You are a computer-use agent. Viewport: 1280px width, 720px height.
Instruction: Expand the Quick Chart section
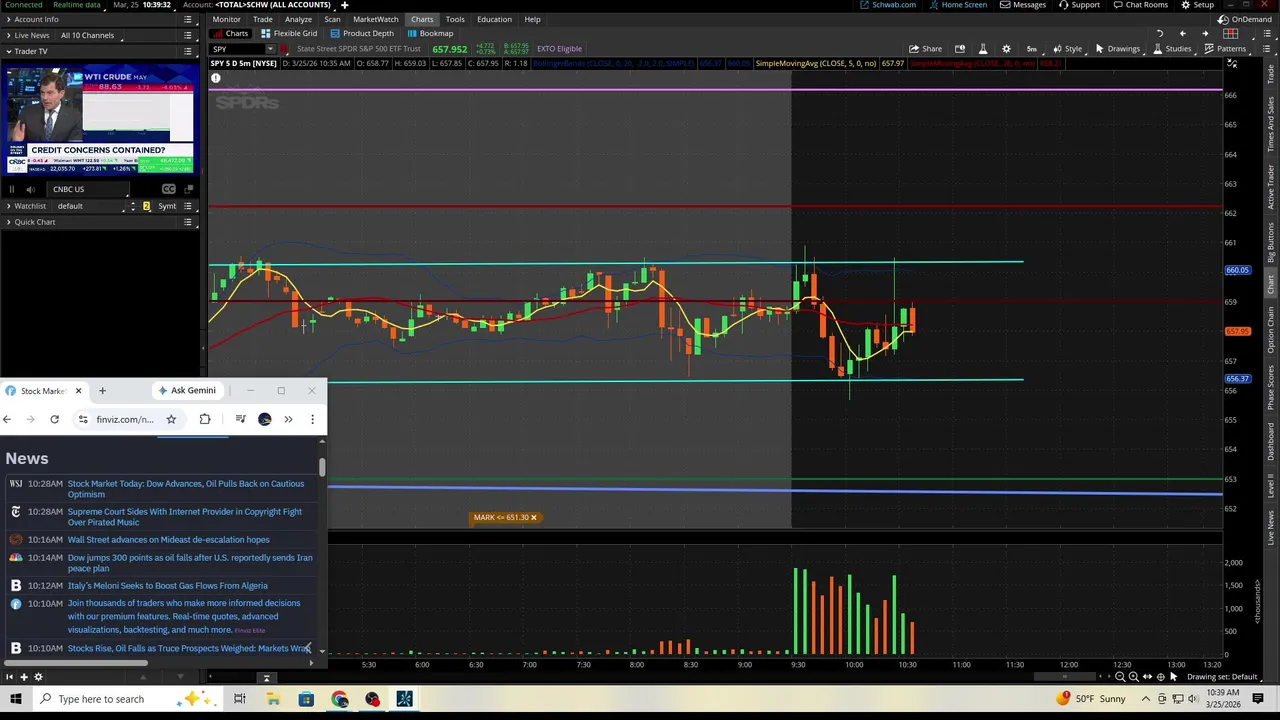point(8,222)
